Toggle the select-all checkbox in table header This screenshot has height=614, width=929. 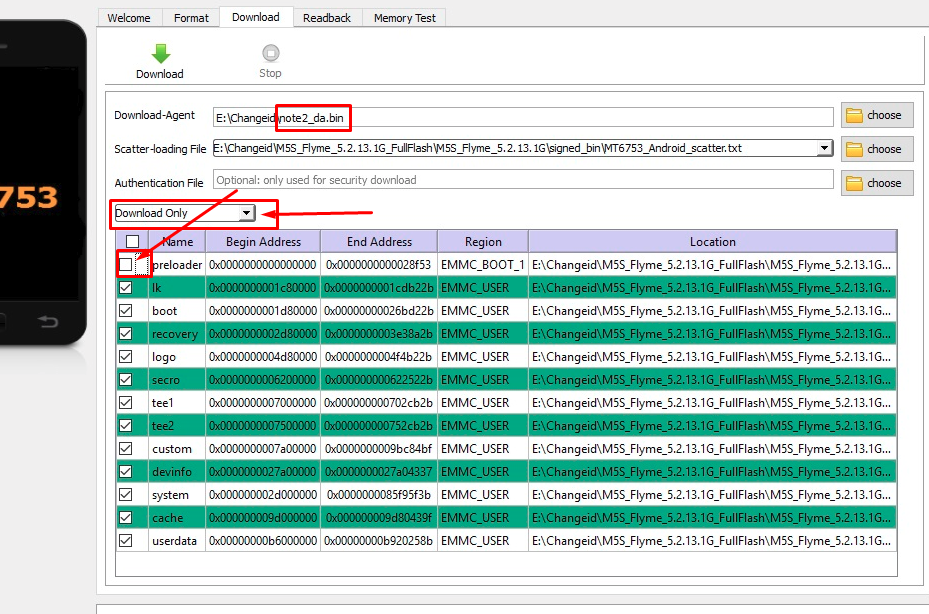pos(132,242)
